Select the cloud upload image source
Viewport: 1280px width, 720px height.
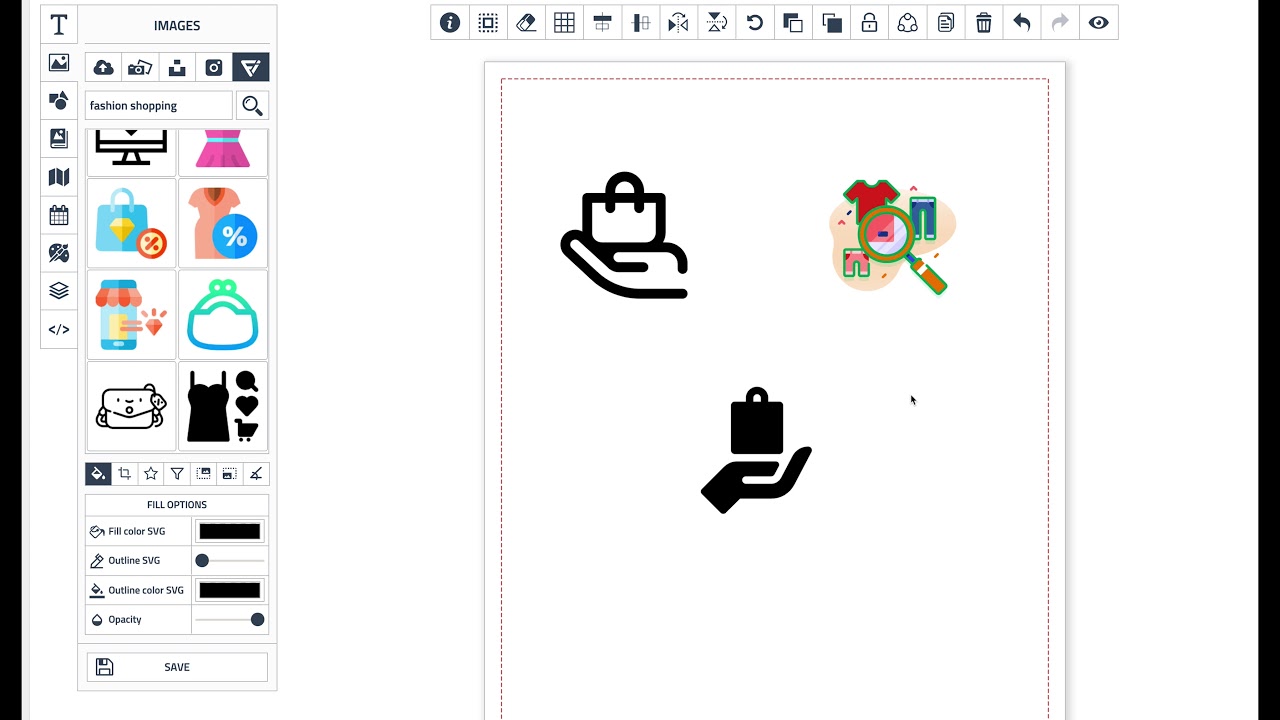pos(103,67)
